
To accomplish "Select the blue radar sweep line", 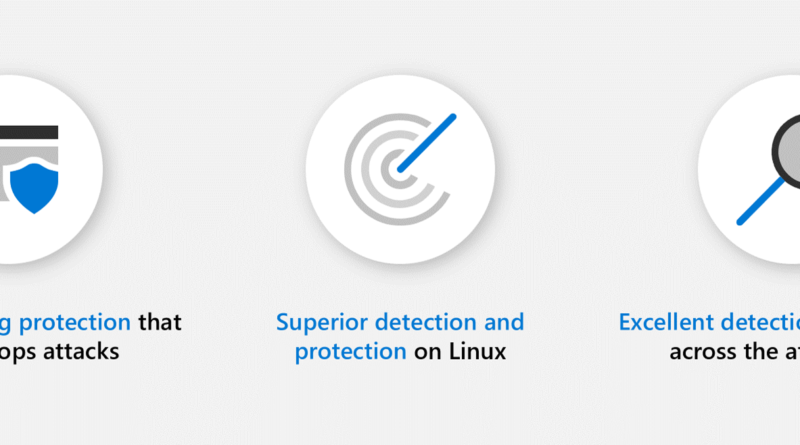I will point(427,143).
